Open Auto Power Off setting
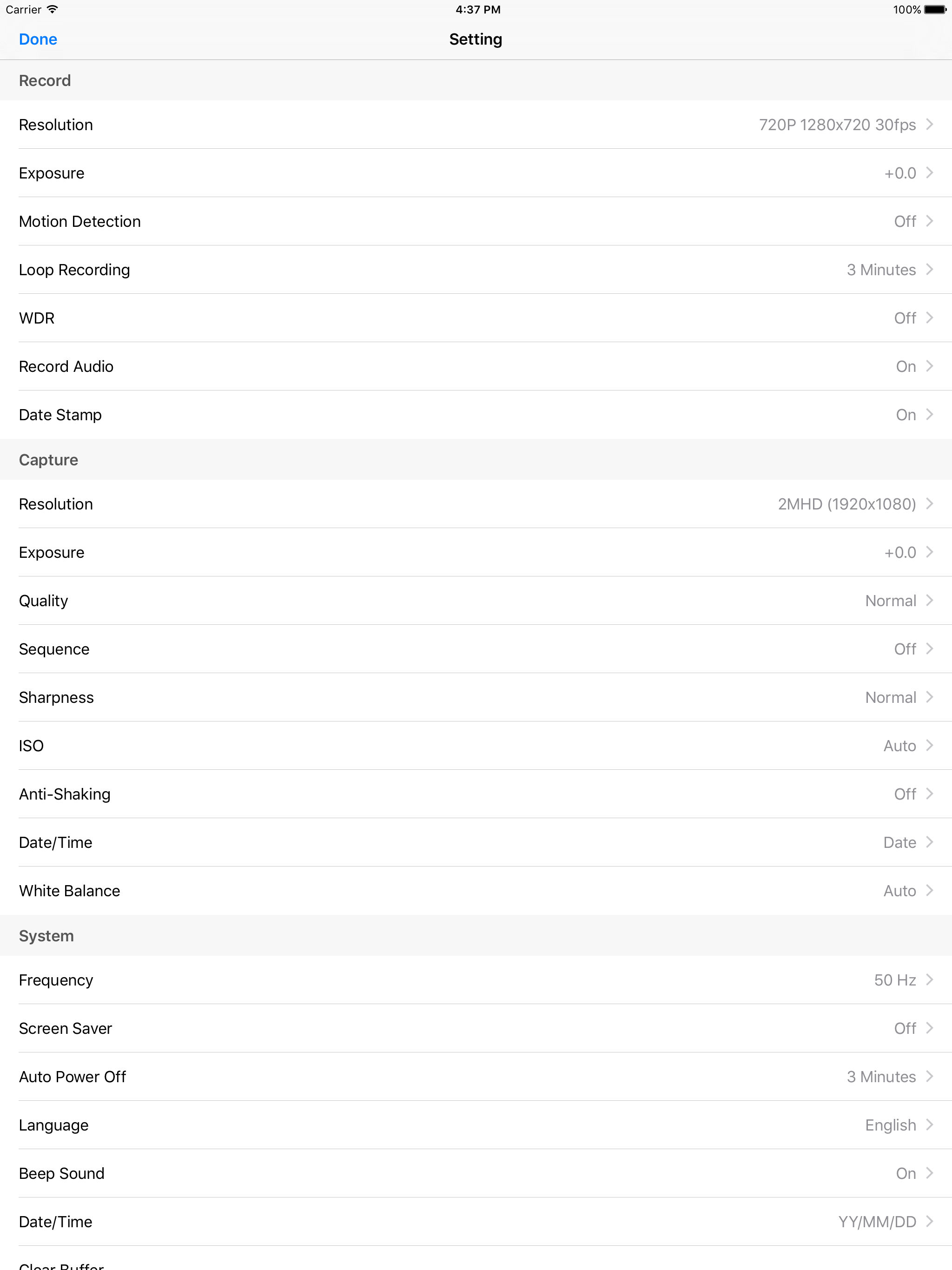952x1270 pixels. tap(476, 1077)
